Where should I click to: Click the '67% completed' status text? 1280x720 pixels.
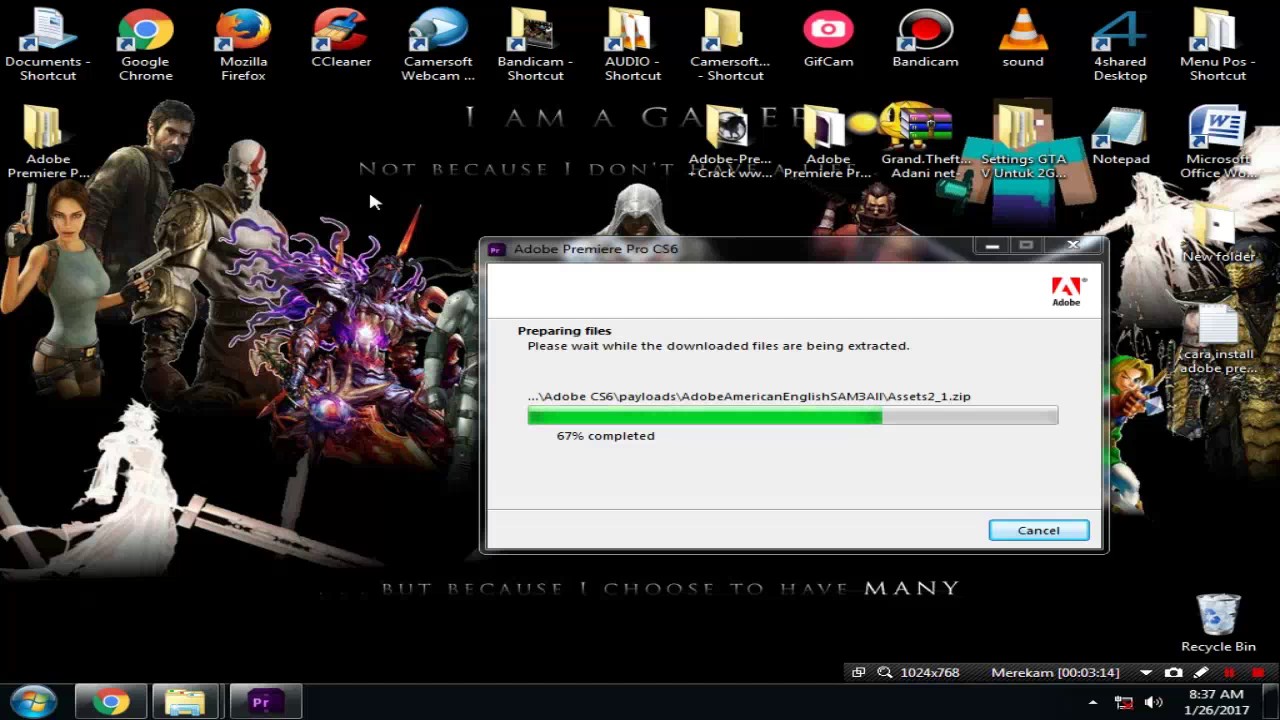coord(606,436)
